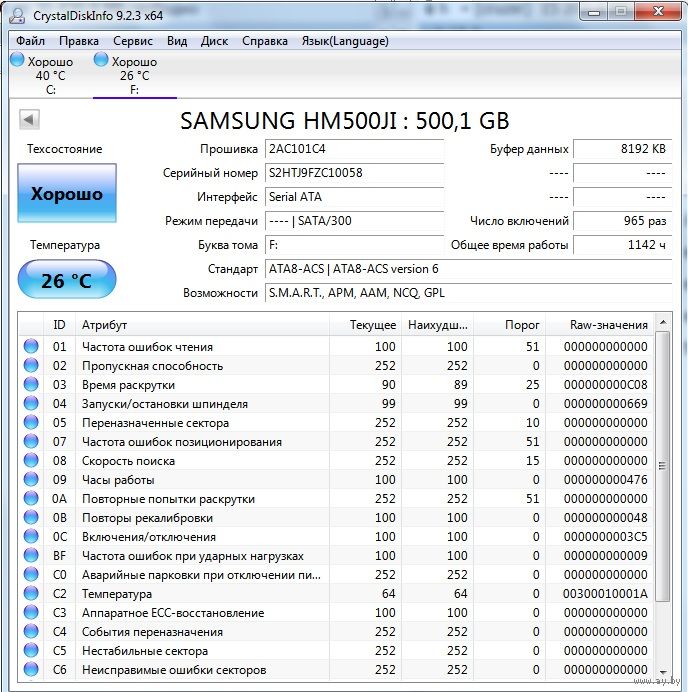Click the row text Частота ошибок чтения

click(x=147, y=347)
